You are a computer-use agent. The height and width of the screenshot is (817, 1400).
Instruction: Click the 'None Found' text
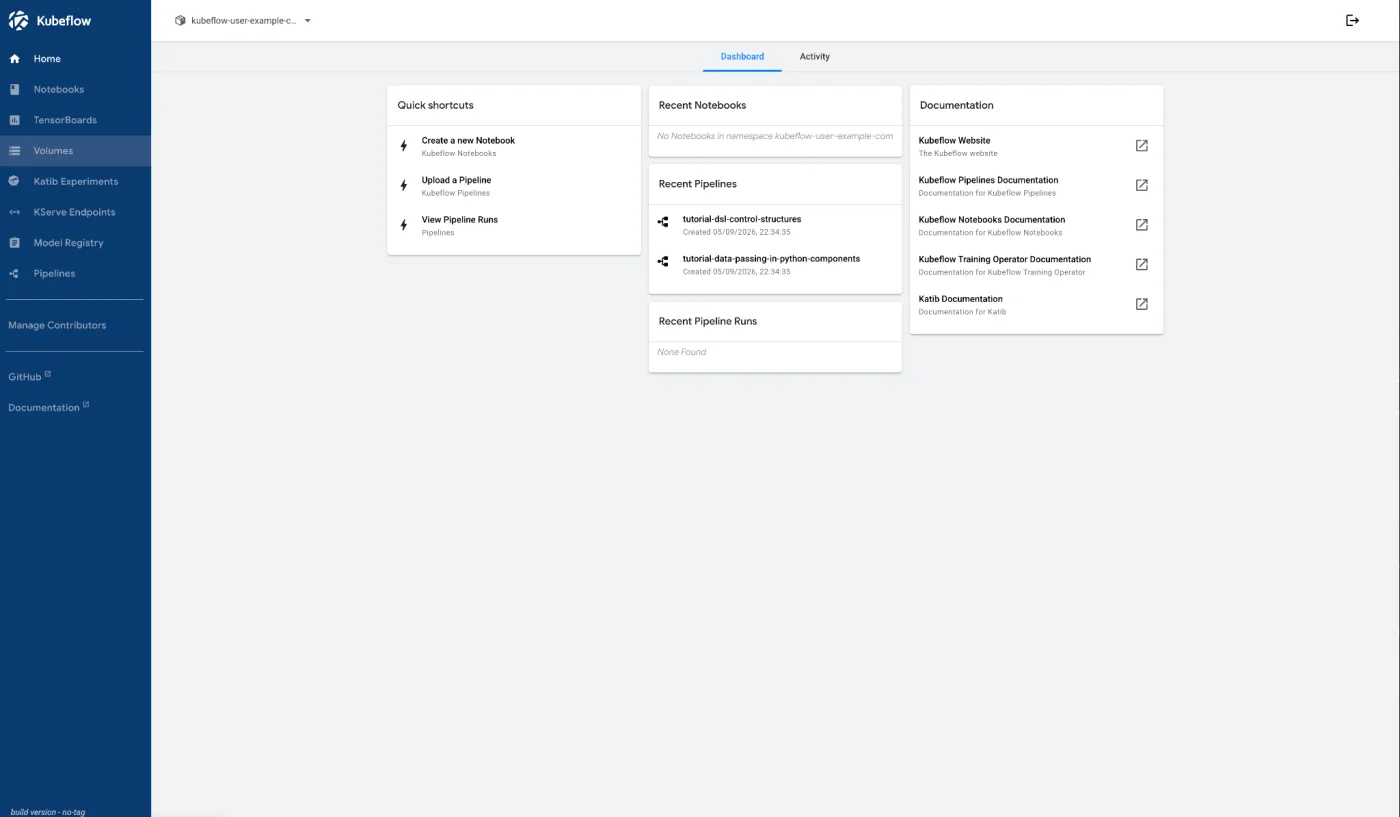click(x=682, y=352)
